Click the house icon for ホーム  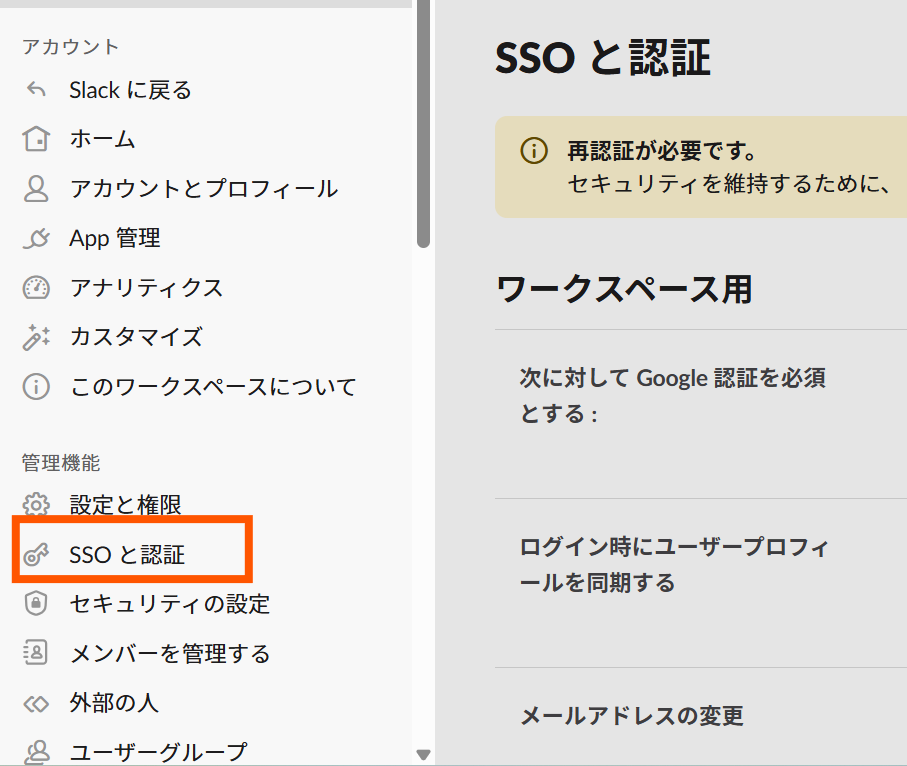36,139
